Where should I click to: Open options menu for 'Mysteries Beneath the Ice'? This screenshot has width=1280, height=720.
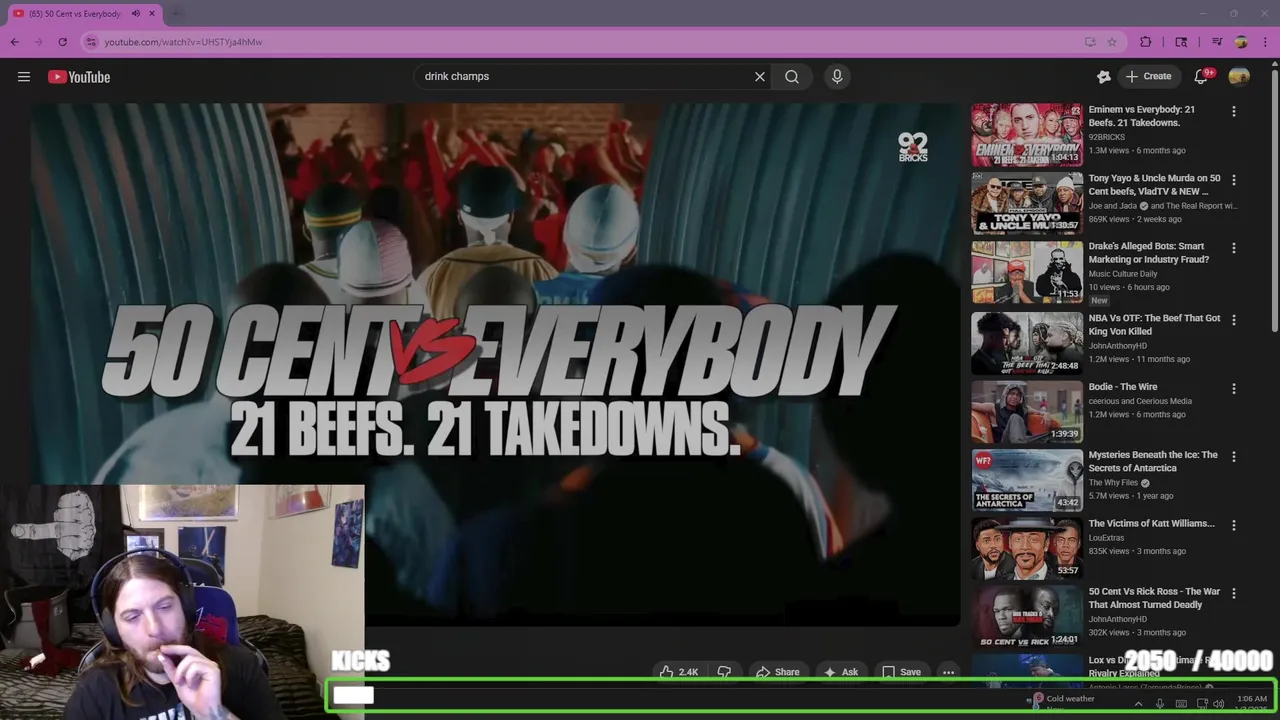1234,457
